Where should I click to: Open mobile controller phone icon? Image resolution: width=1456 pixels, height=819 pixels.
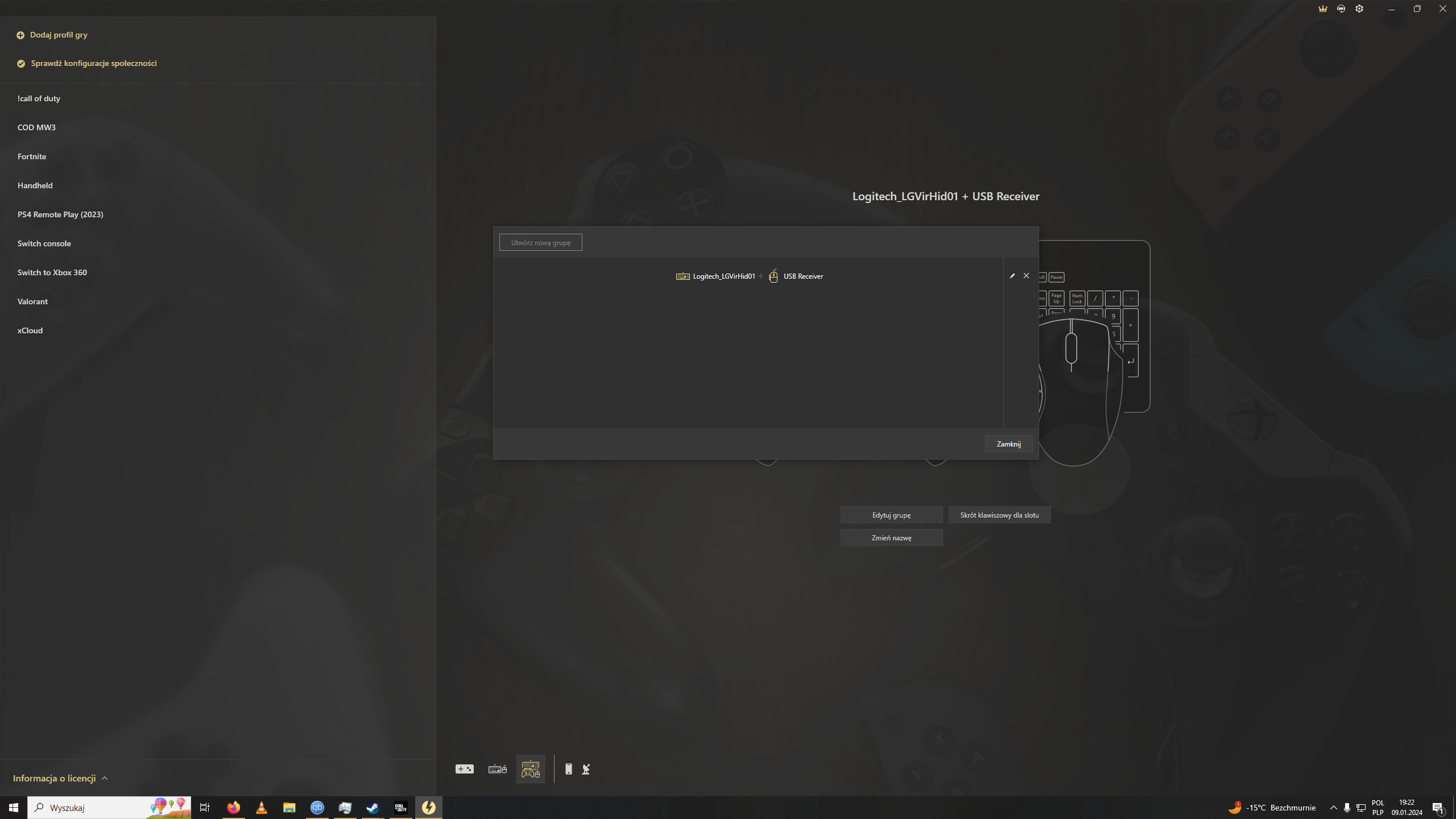click(x=568, y=769)
